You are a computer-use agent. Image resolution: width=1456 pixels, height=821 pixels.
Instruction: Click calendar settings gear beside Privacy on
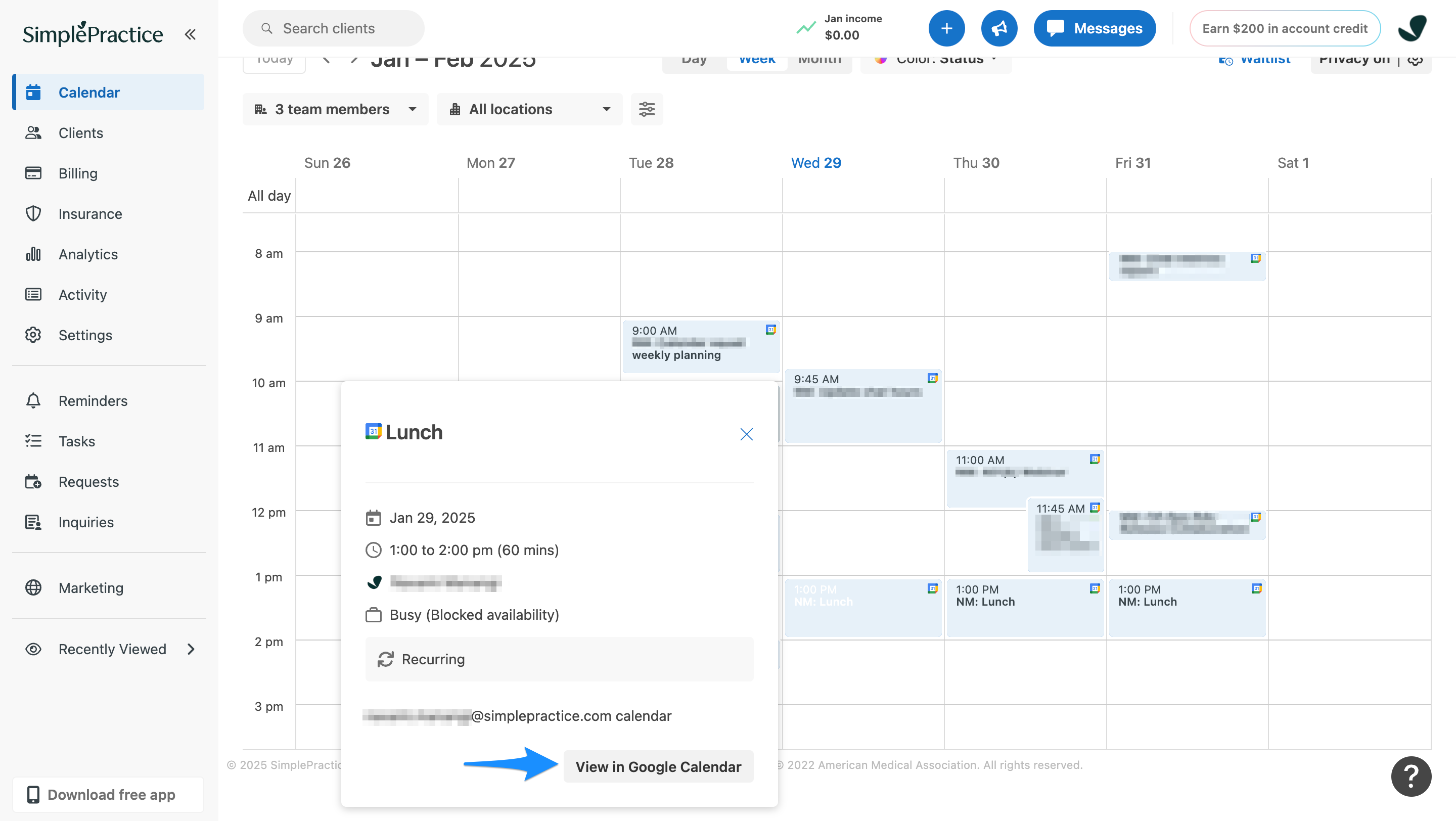1416,60
